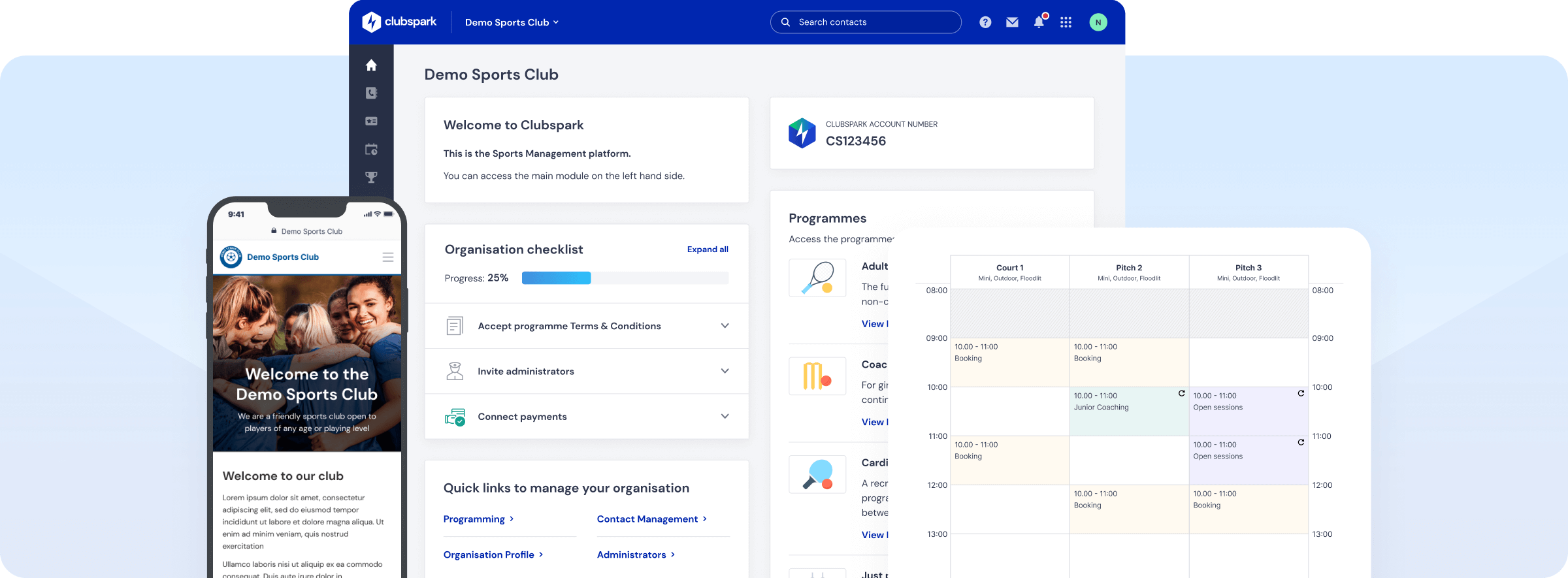Click the recurring icon on the 11:00 Open sessions slot

click(1301, 442)
